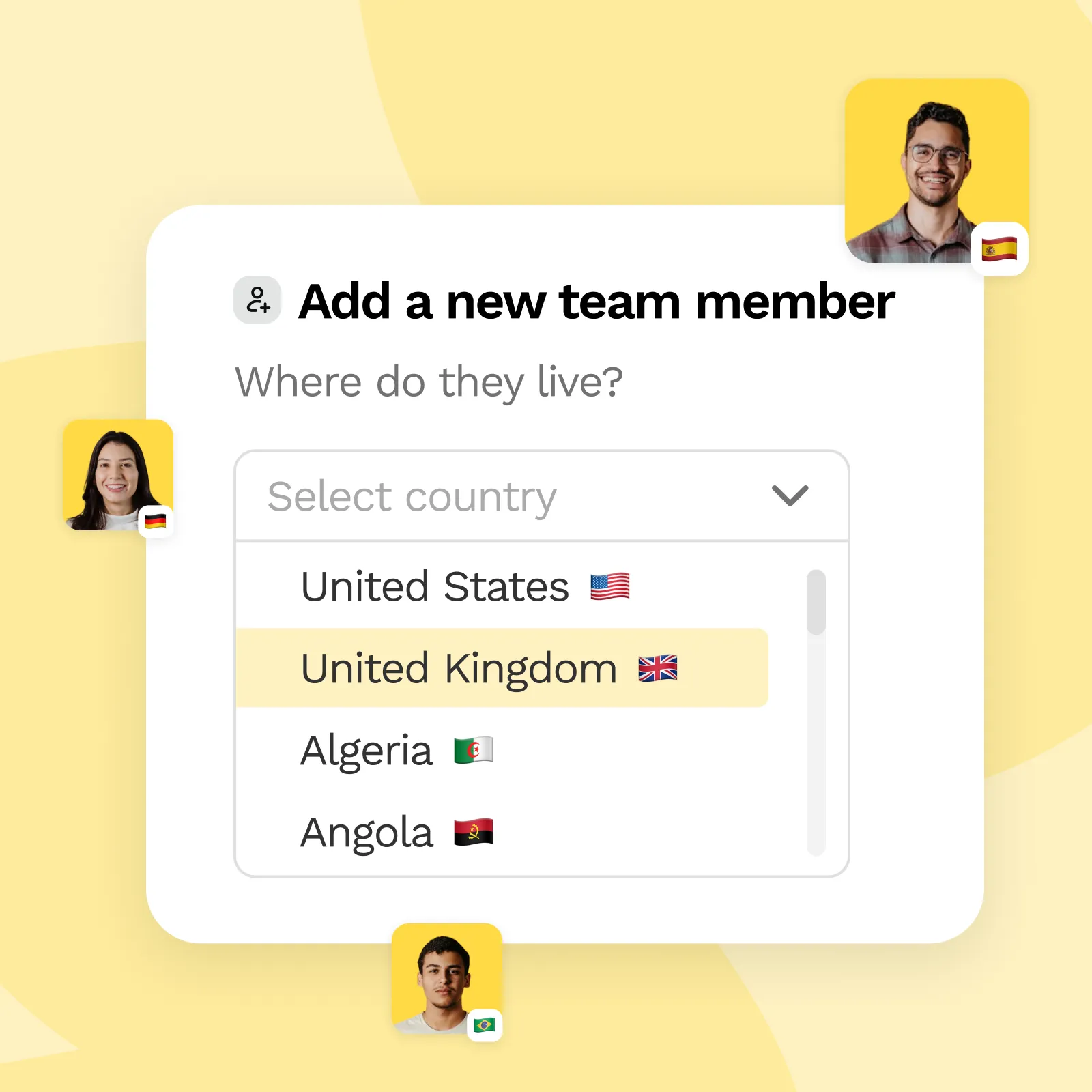Open the smiling man with glasses avatar
Image resolution: width=1092 pixels, height=1092 pixels.
(936, 171)
